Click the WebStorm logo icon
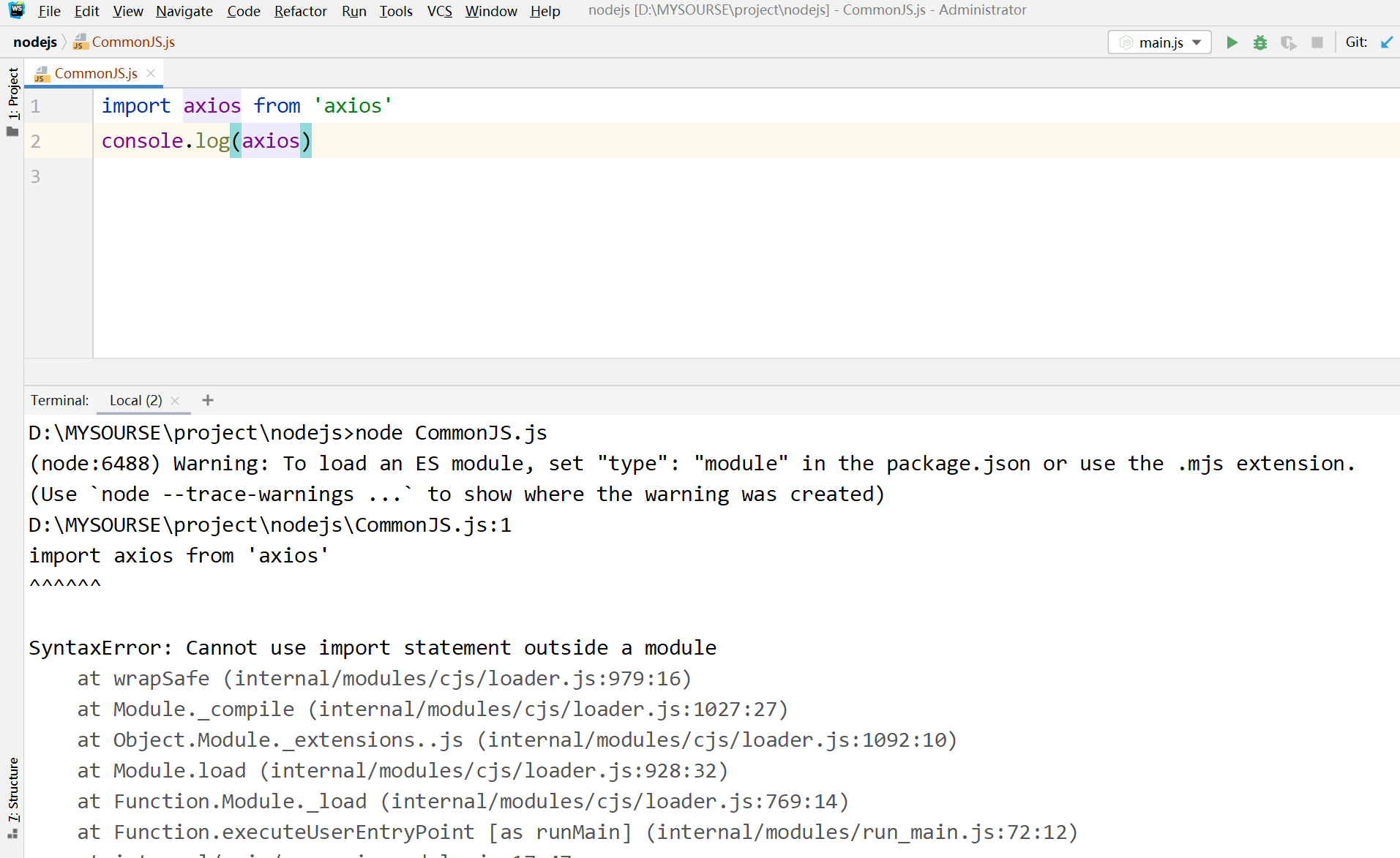 click(15, 10)
